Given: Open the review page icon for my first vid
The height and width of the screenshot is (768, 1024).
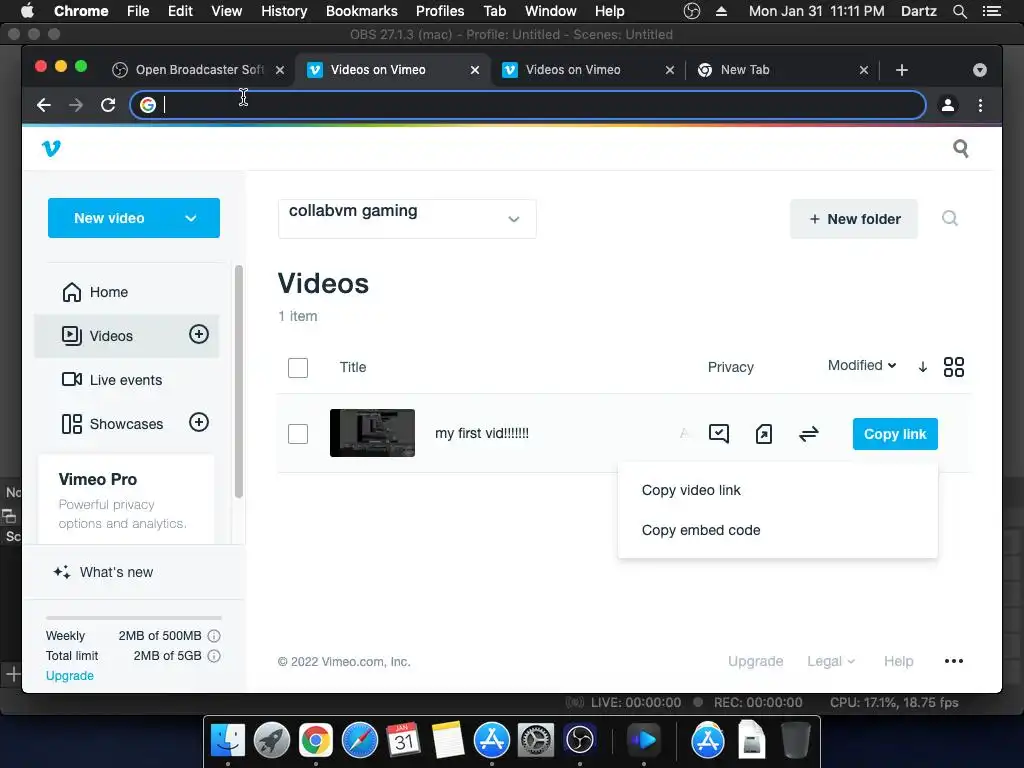Looking at the screenshot, I should [x=719, y=434].
